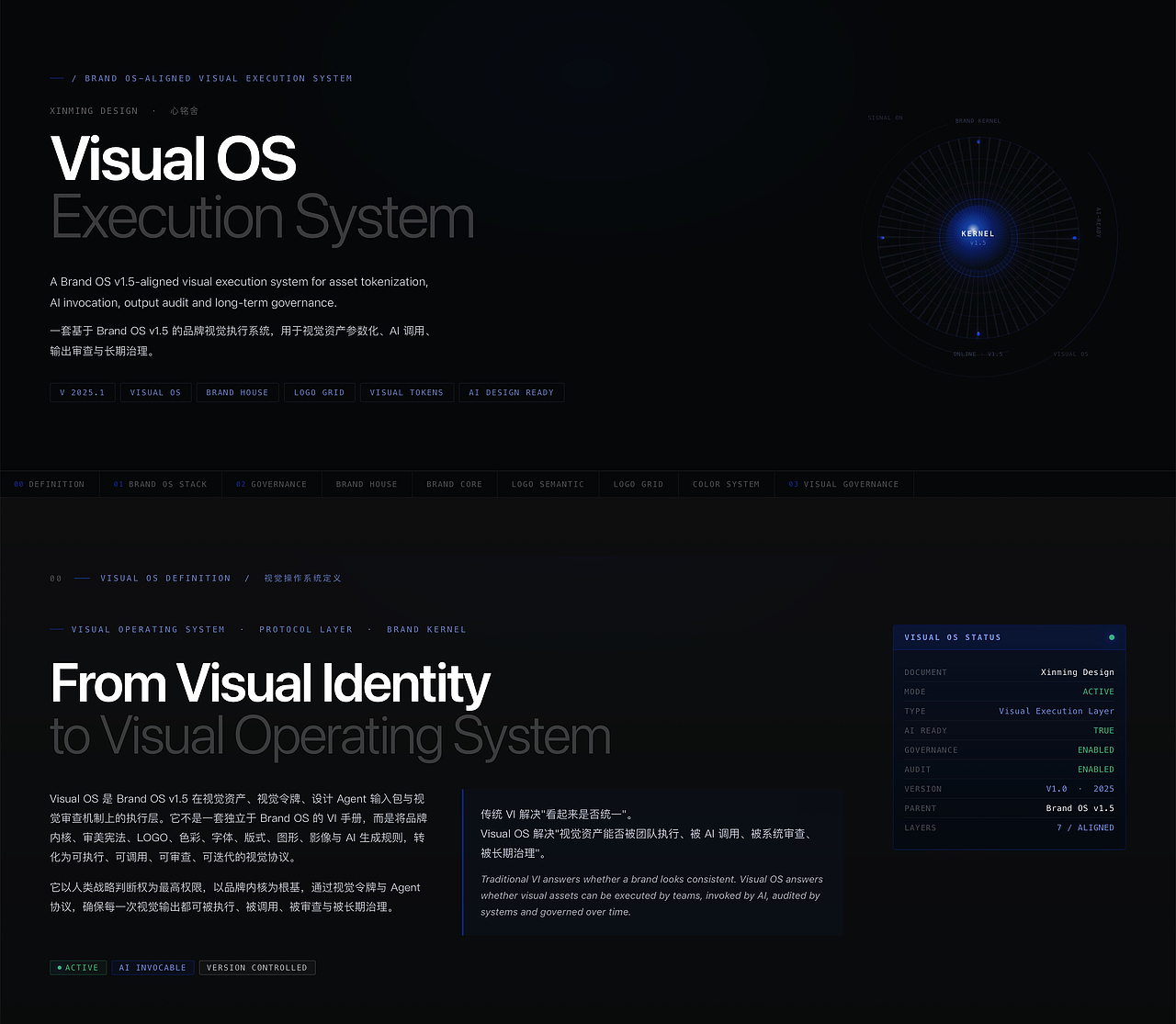Image resolution: width=1176 pixels, height=1024 pixels.
Task: Select the BRAND HOUSE tab in the navigation bar
Action: (367, 484)
